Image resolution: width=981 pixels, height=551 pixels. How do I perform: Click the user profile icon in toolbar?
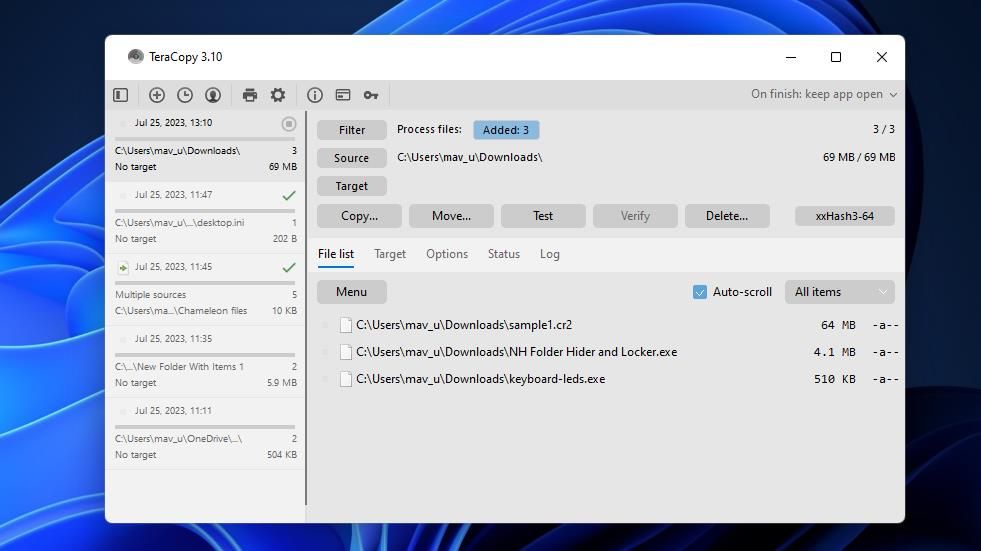pos(213,94)
